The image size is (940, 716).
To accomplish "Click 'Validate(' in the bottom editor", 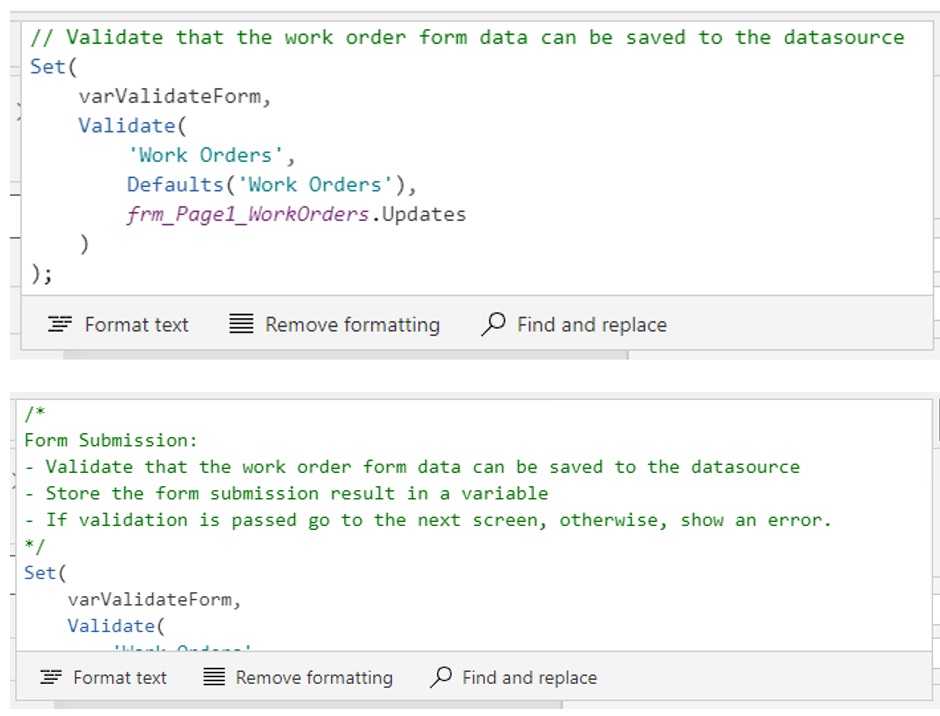I will point(116,626).
